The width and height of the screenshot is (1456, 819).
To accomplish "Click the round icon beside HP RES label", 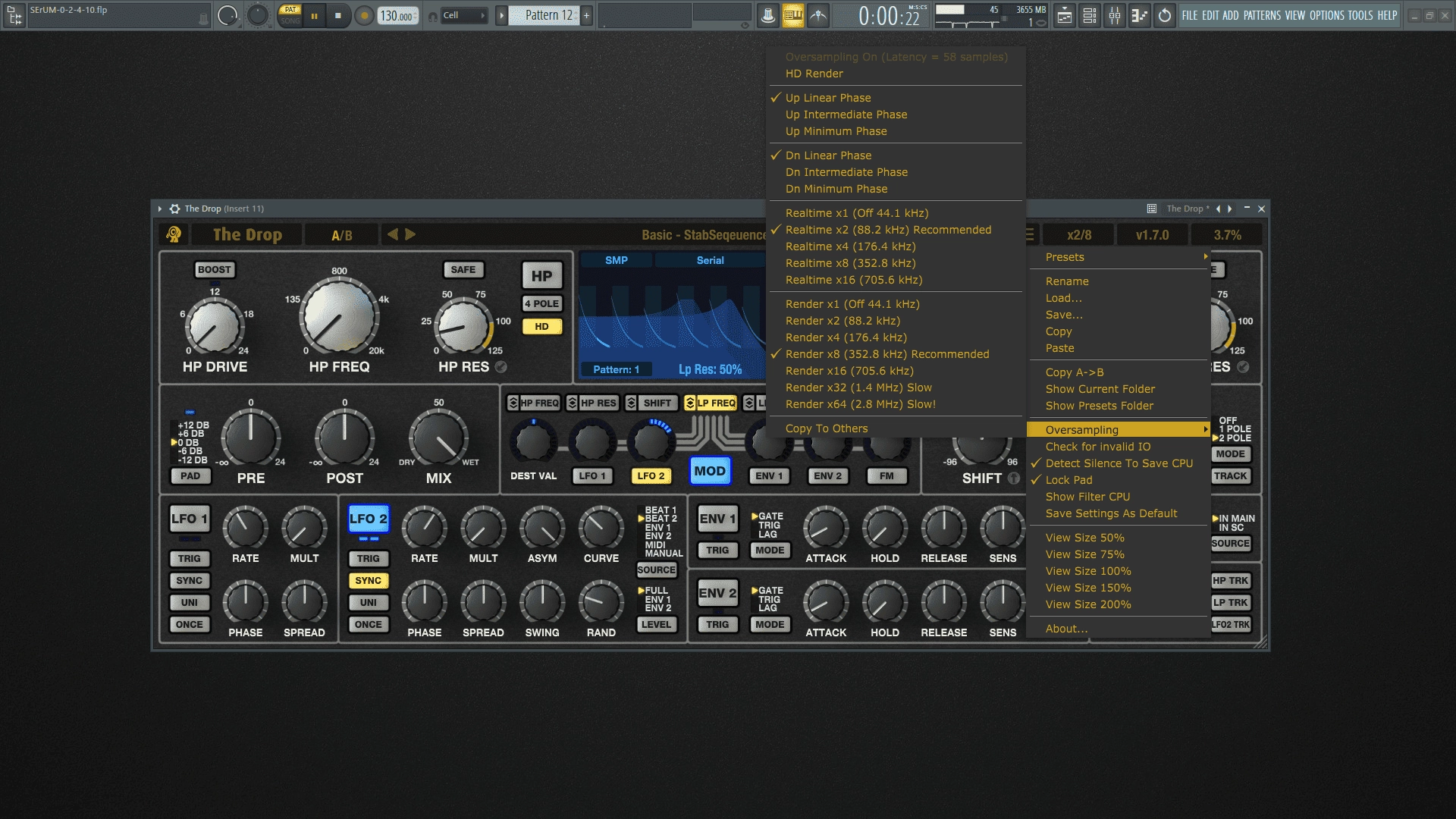I will [500, 367].
